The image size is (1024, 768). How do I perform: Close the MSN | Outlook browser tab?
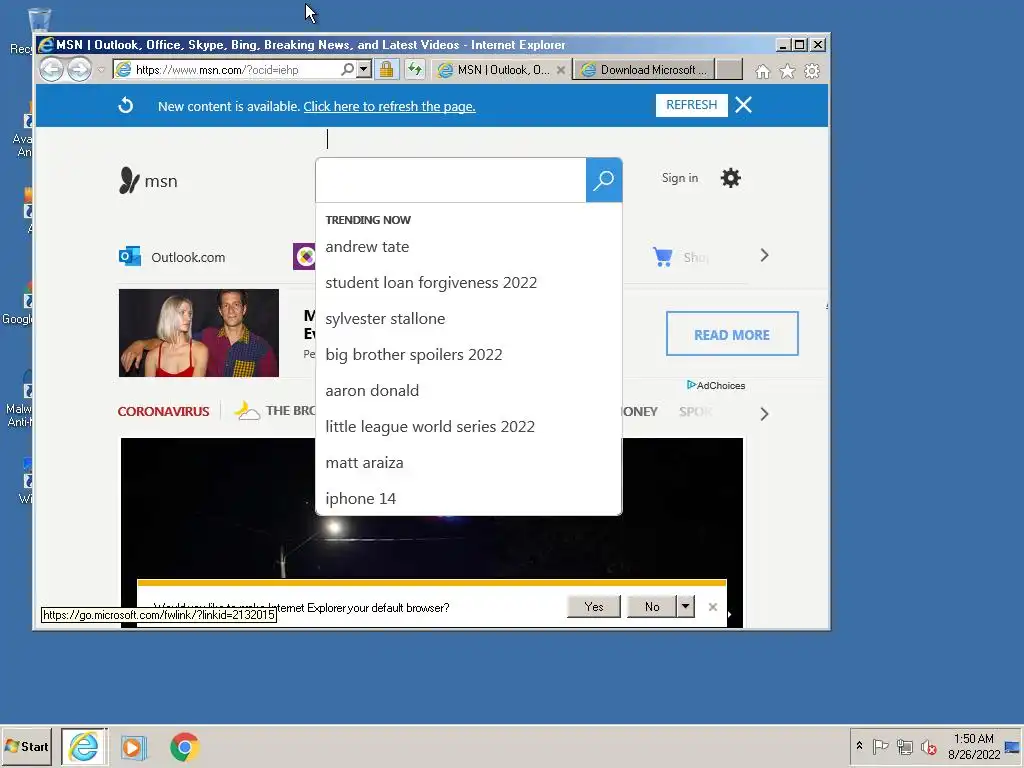click(560, 70)
